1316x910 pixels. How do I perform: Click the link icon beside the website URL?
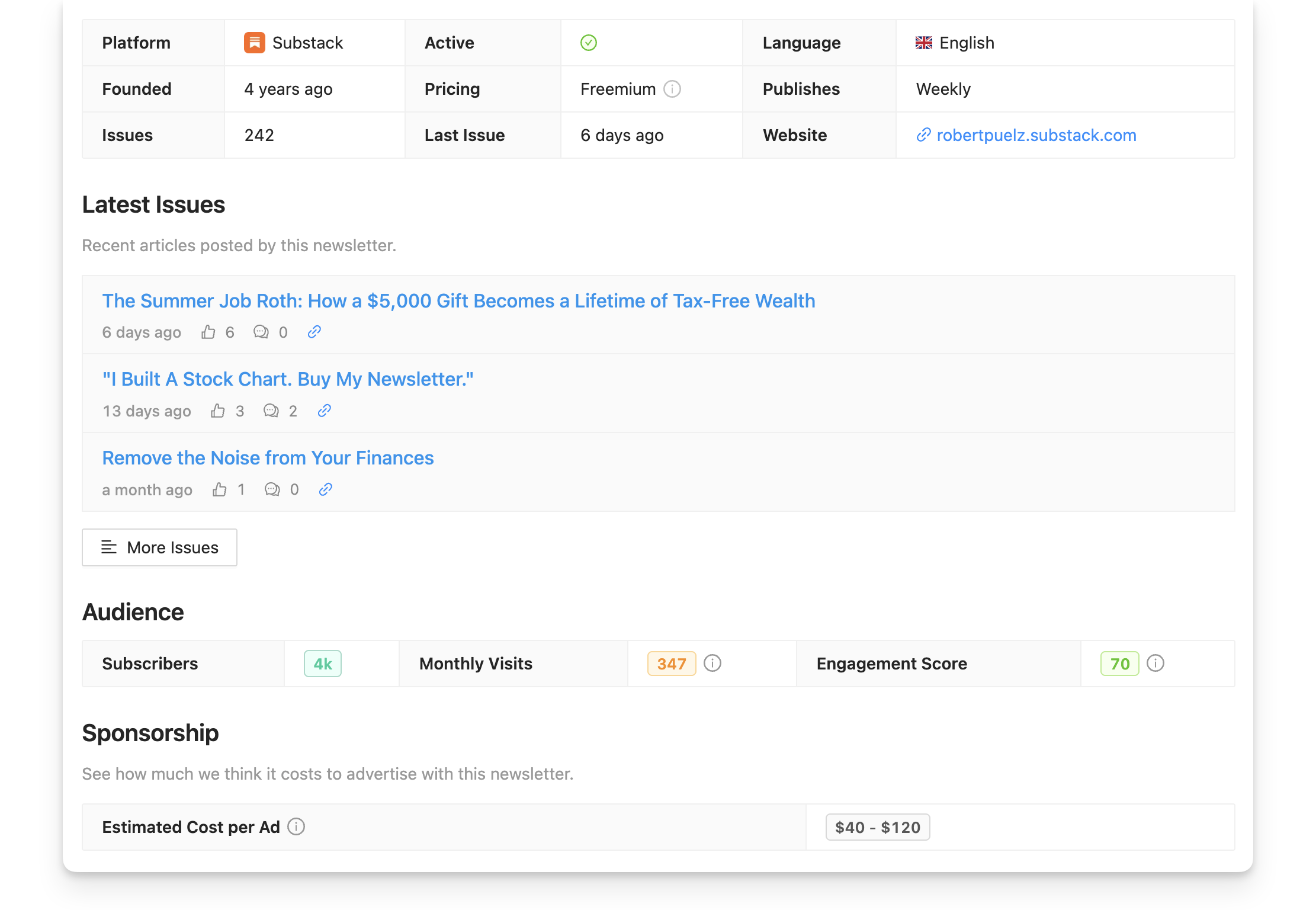(922, 135)
